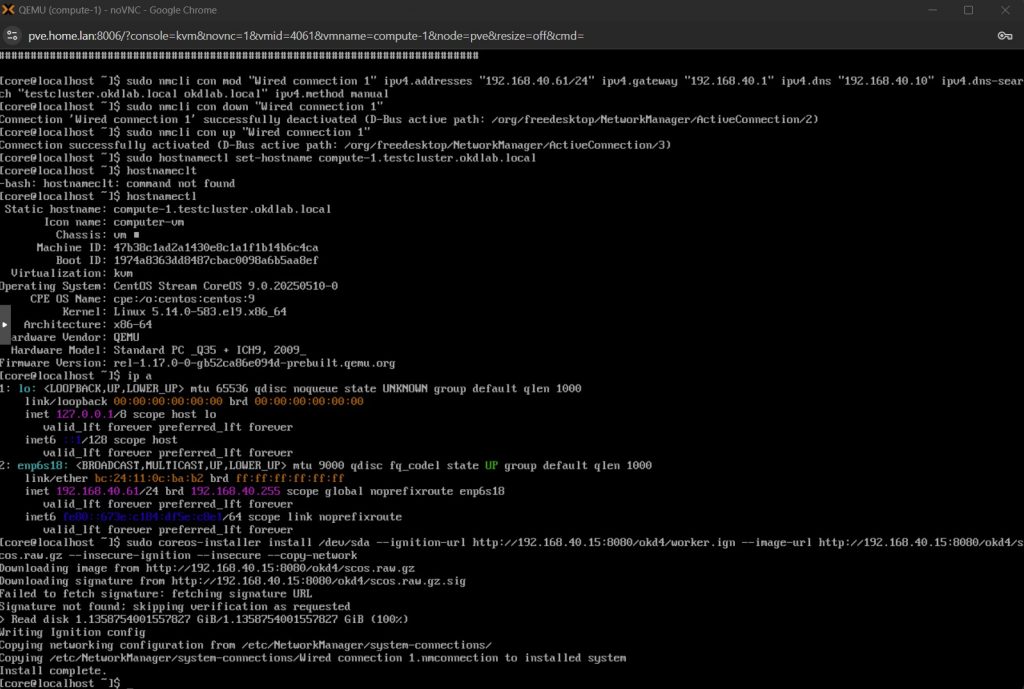
Task: Click the Proxmox logo in the title bar
Action: 11,10
